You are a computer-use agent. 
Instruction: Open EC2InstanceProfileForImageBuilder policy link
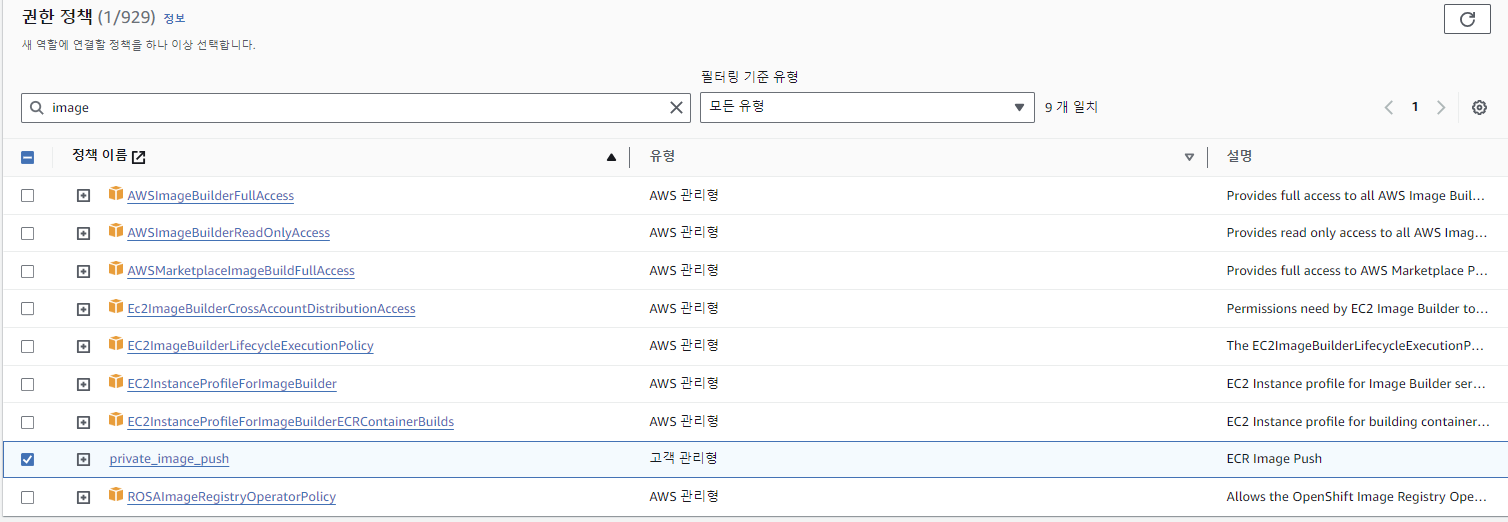[x=232, y=384]
